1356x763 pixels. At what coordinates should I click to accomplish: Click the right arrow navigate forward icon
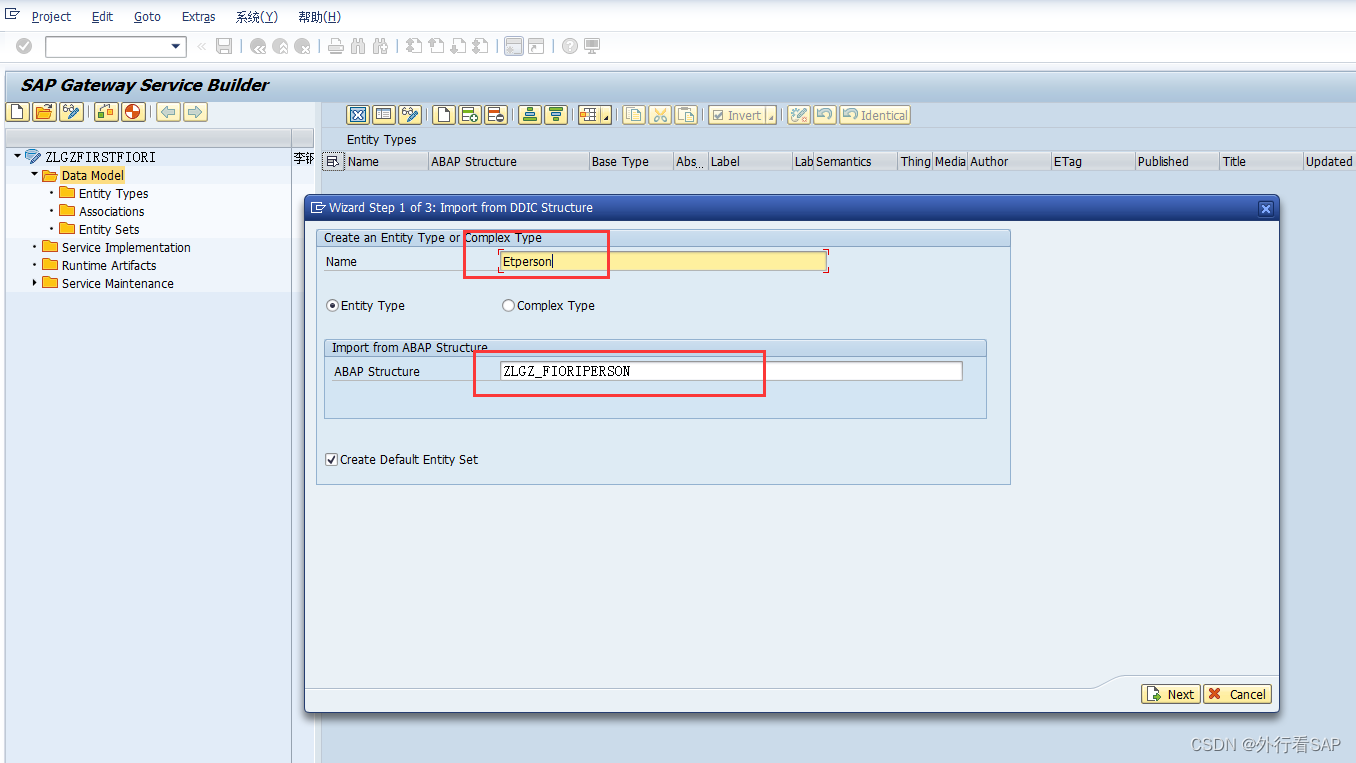click(x=195, y=112)
